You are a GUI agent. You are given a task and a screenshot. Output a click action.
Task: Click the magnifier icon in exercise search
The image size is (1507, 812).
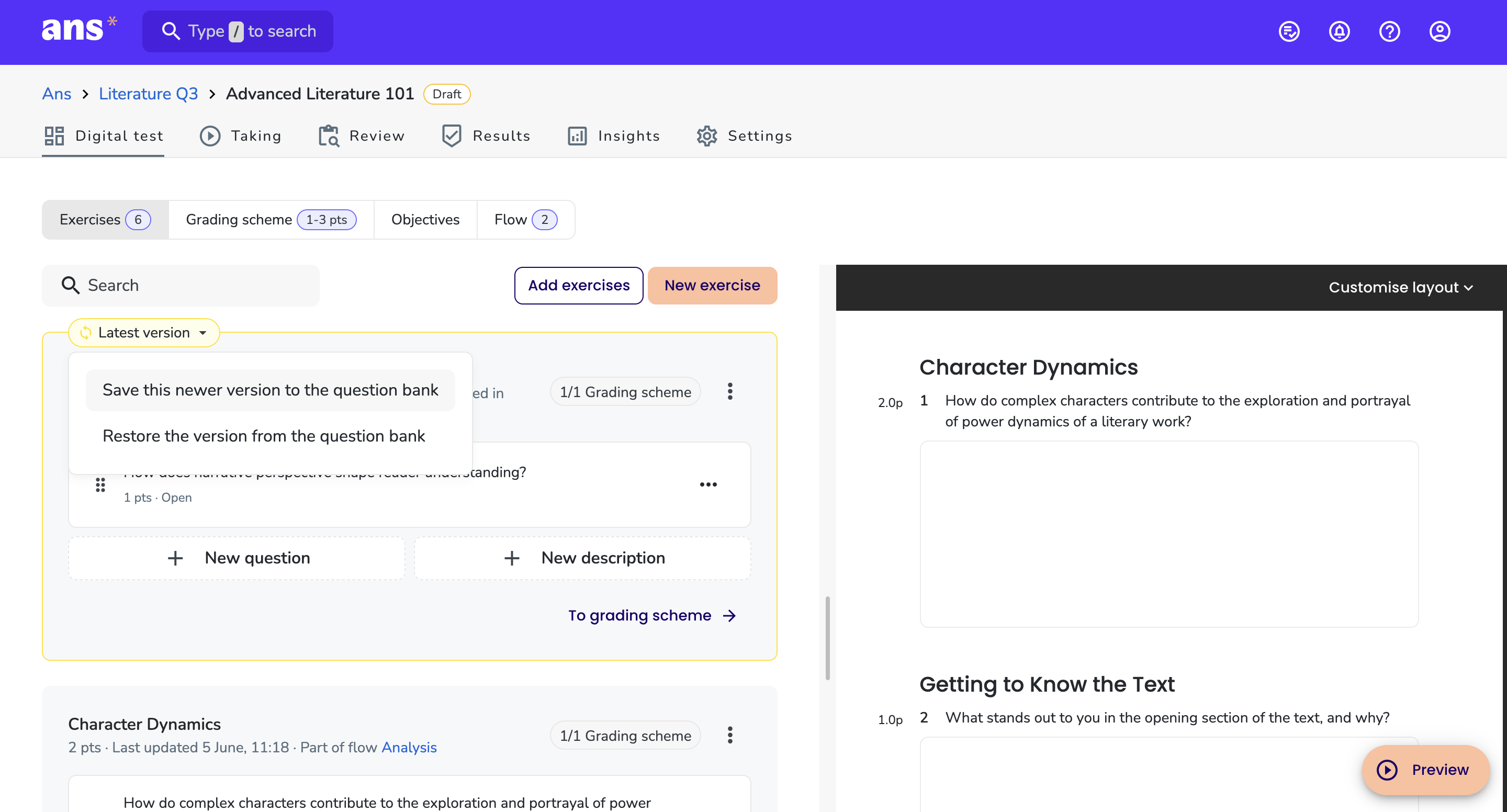tap(71, 286)
